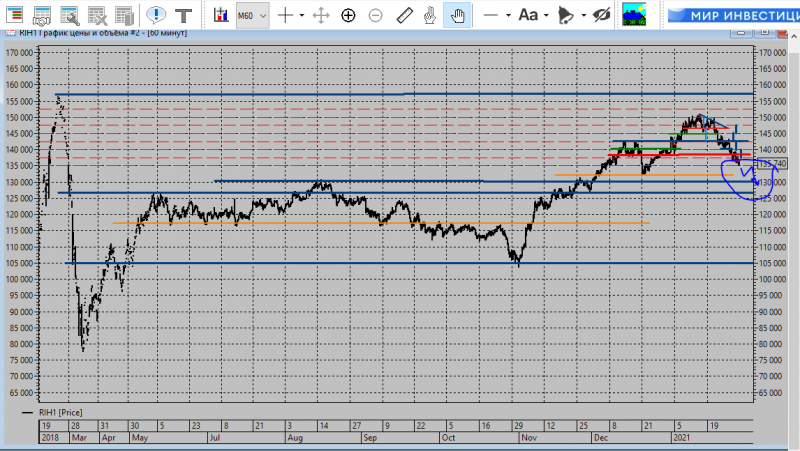Toggle the hand pan tool
The height and width of the screenshot is (451, 800).
[457, 15]
